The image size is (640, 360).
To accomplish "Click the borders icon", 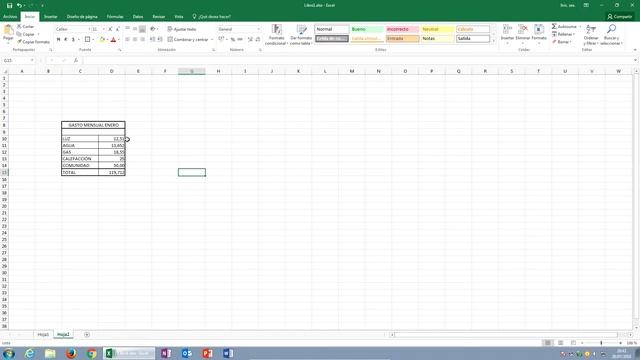I will [x=87, y=40].
